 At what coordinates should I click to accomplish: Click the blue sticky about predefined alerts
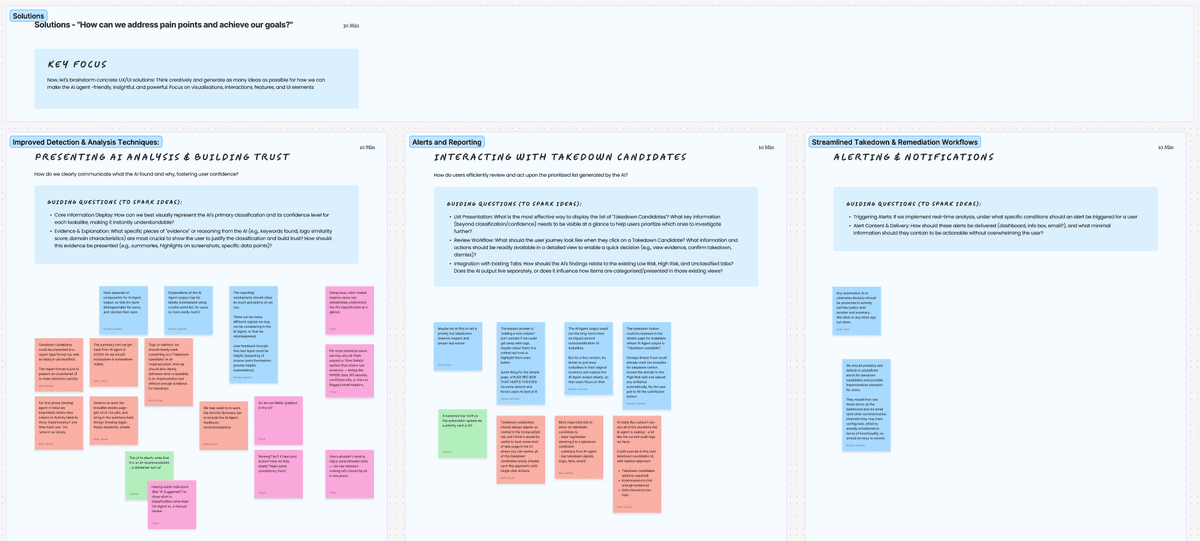(x=866, y=405)
